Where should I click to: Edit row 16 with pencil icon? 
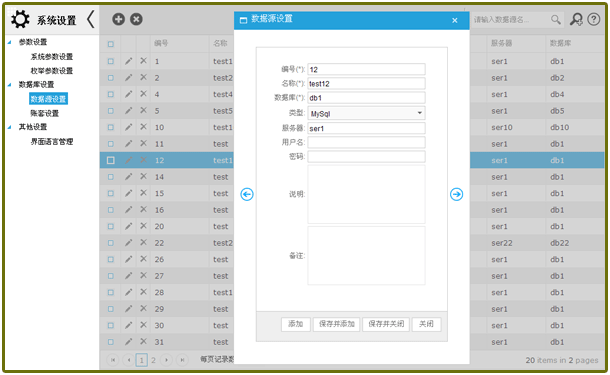coord(128,210)
